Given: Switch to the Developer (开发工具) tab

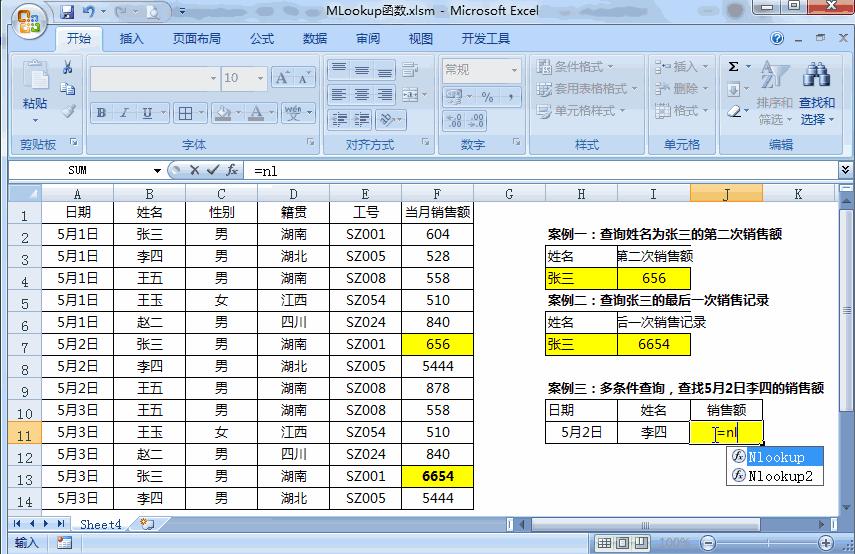Looking at the screenshot, I should click(x=485, y=39).
